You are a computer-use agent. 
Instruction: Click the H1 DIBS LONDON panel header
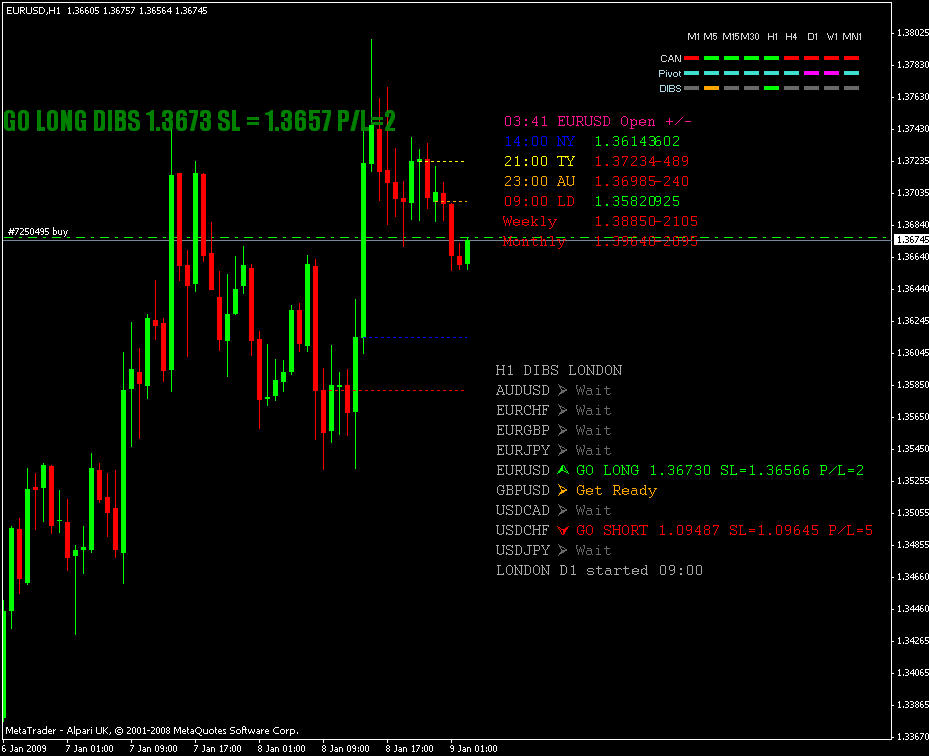[x=559, y=370]
